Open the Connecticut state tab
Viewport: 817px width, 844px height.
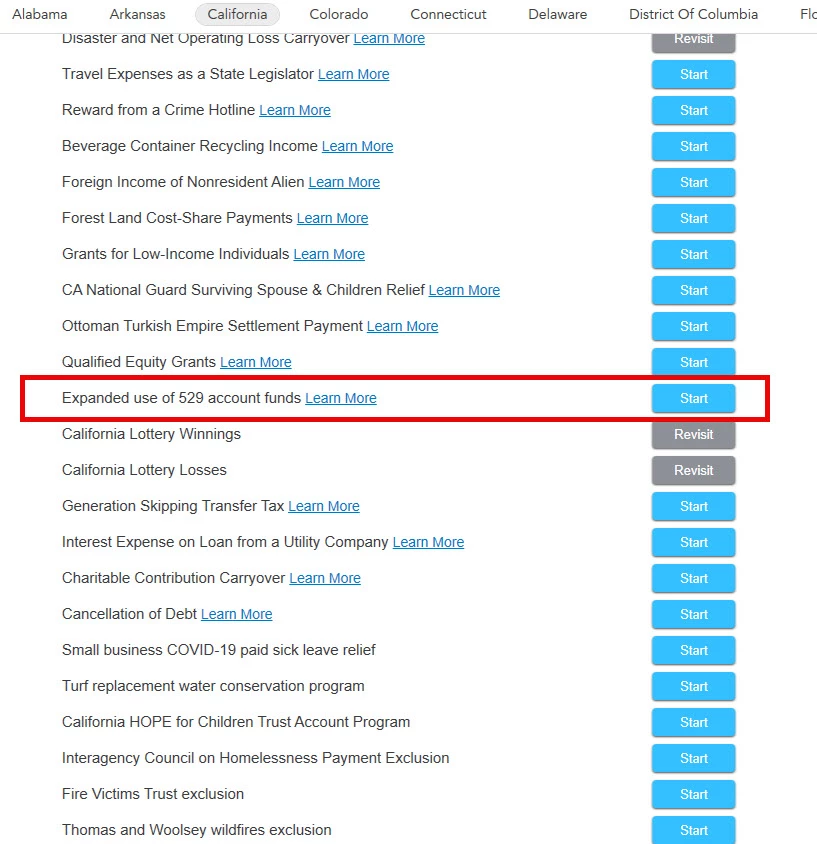click(x=448, y=14)
